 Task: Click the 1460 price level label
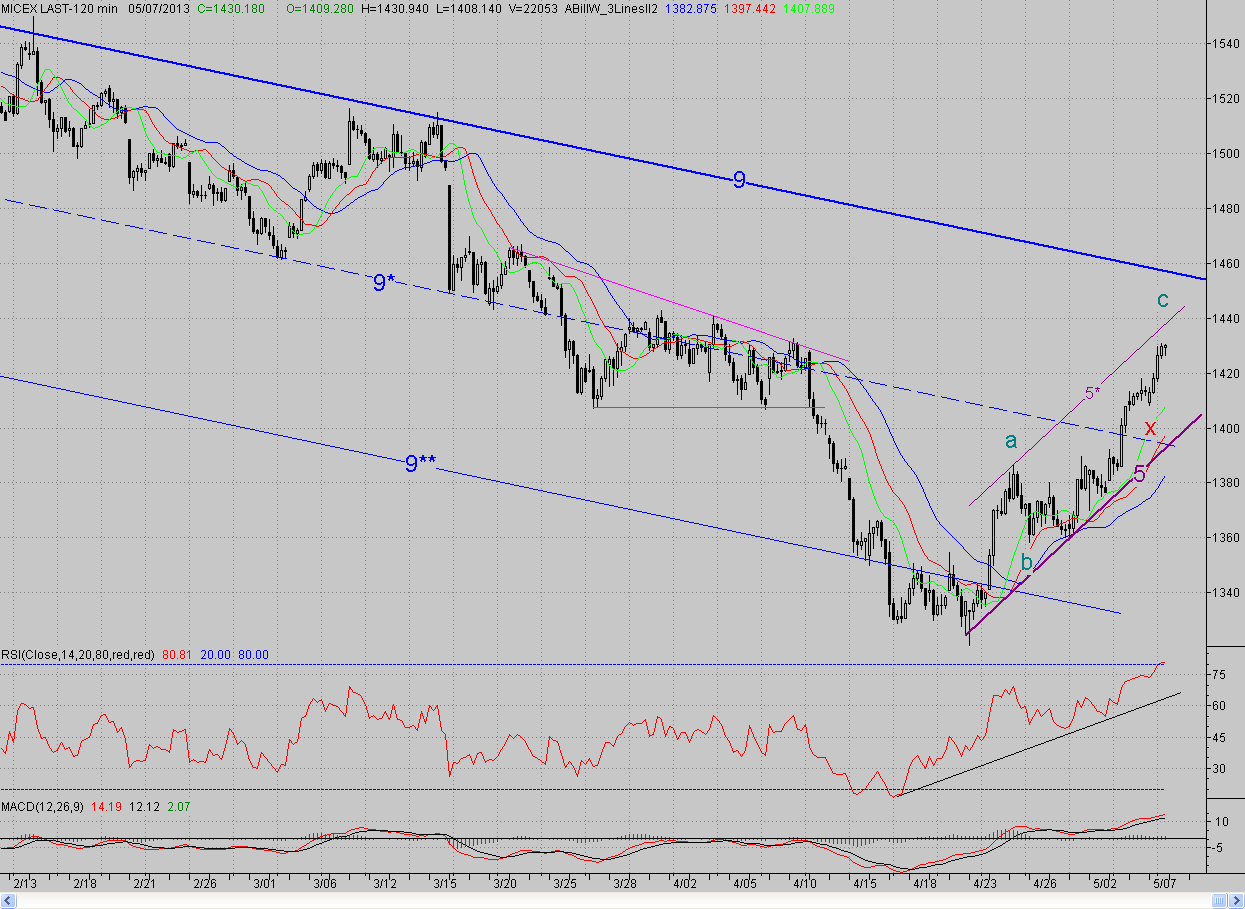point(1226,263)
